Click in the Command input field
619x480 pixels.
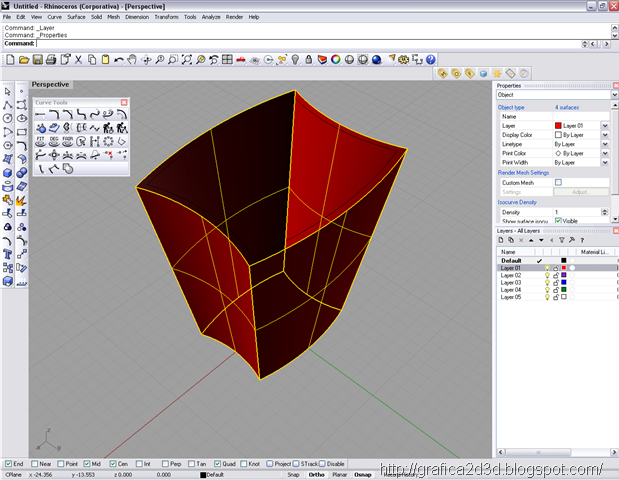tap(308, 43)
